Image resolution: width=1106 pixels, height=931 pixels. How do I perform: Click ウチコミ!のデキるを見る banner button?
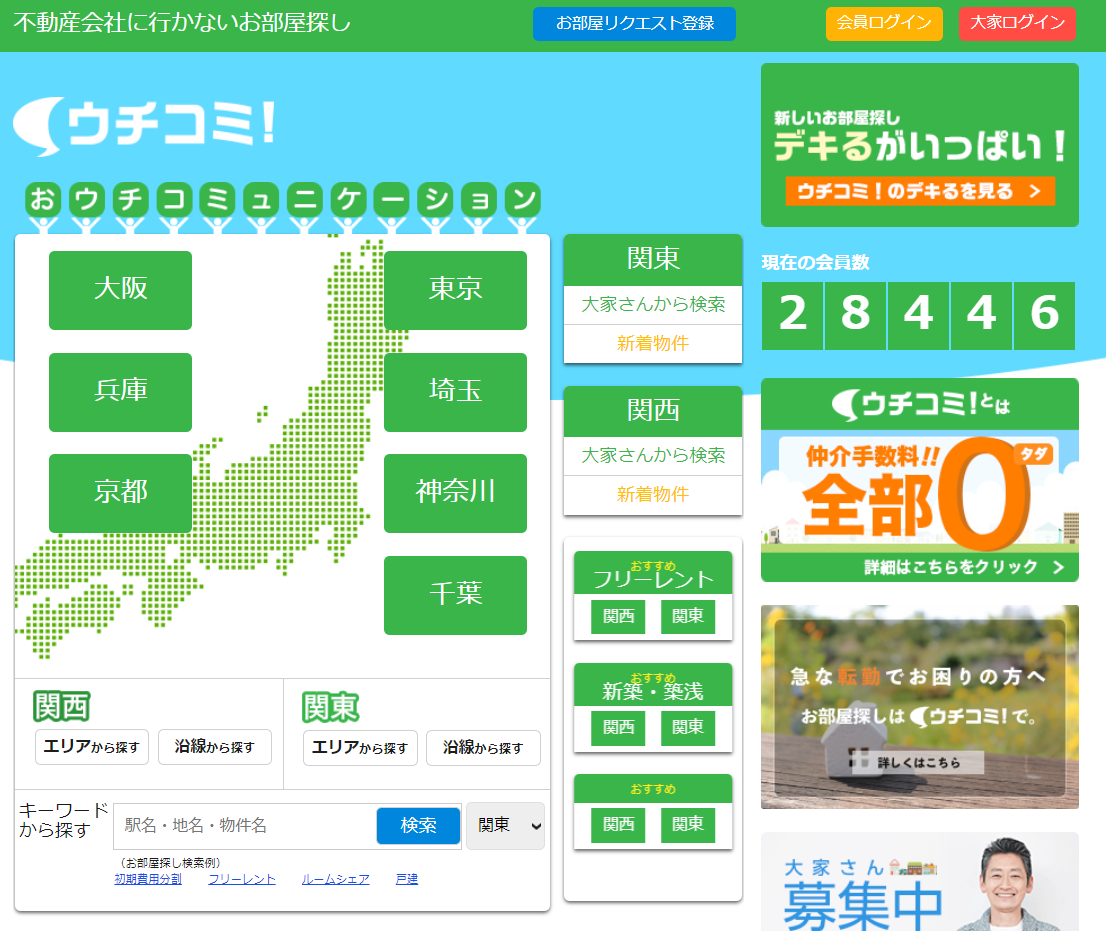920,191
